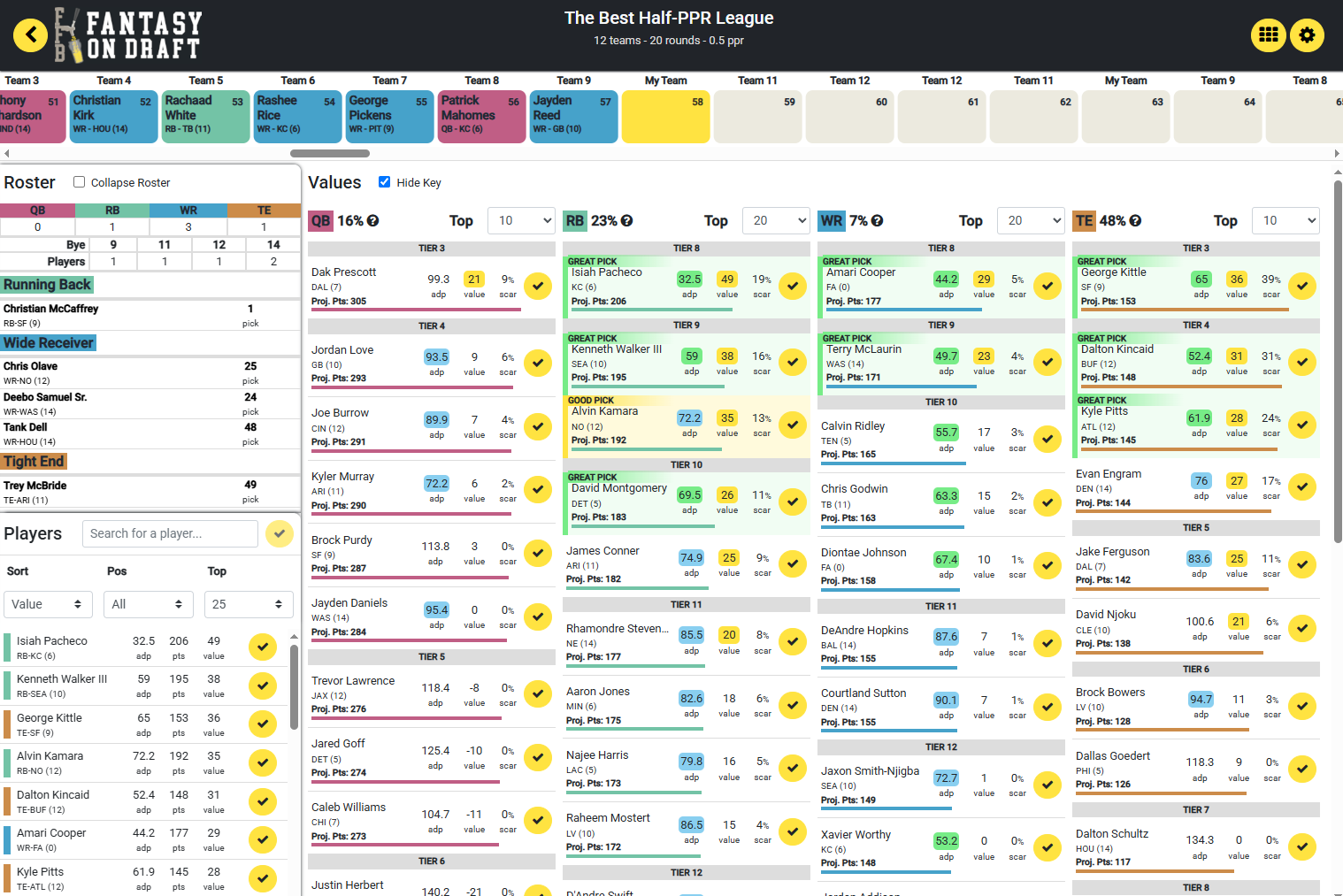Open the QB Top count dropdown
The width and height of the screenshot is (1343, 896).
(x=521, y=221)
